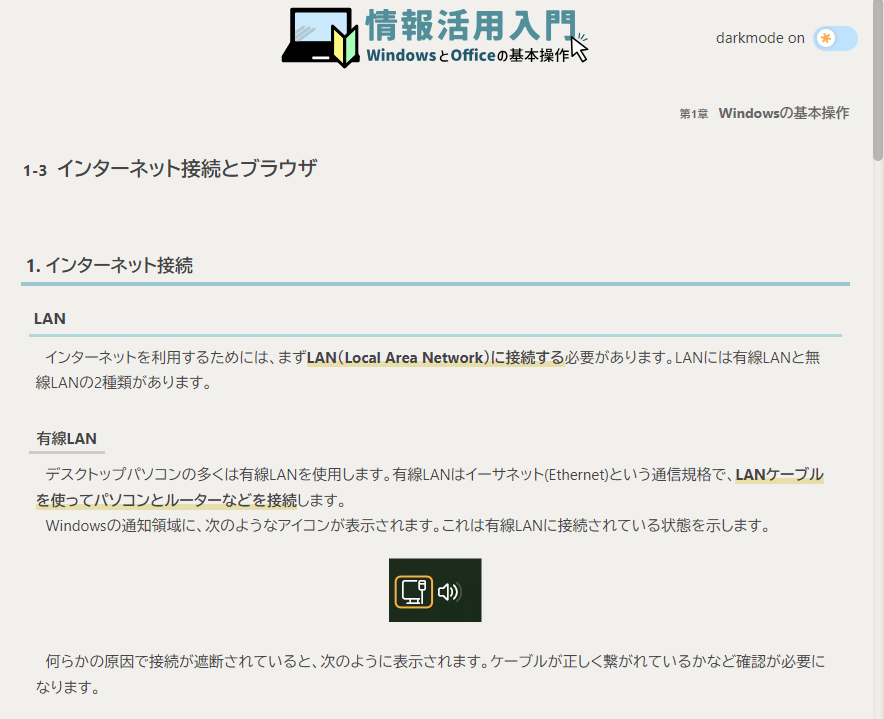Click the 有線LAN heading
Viewport: 884px width, 719px height.
pos(67,438)
